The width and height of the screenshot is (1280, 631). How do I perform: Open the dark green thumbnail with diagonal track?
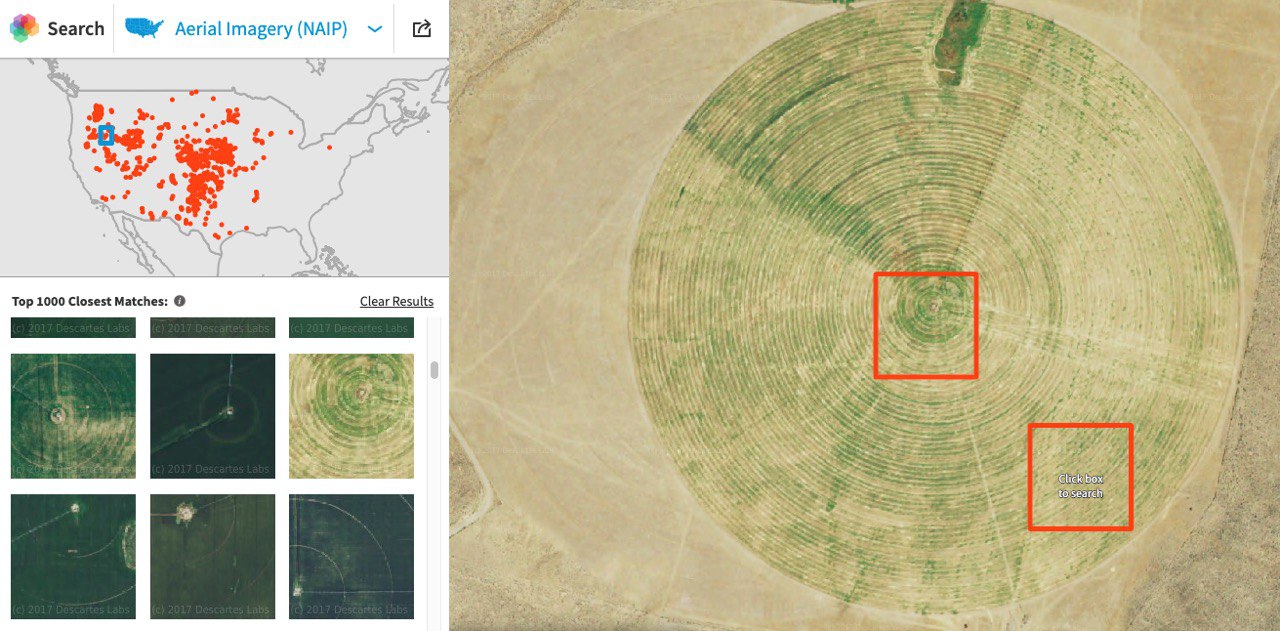pyautogui.click(x=212, y=416)
